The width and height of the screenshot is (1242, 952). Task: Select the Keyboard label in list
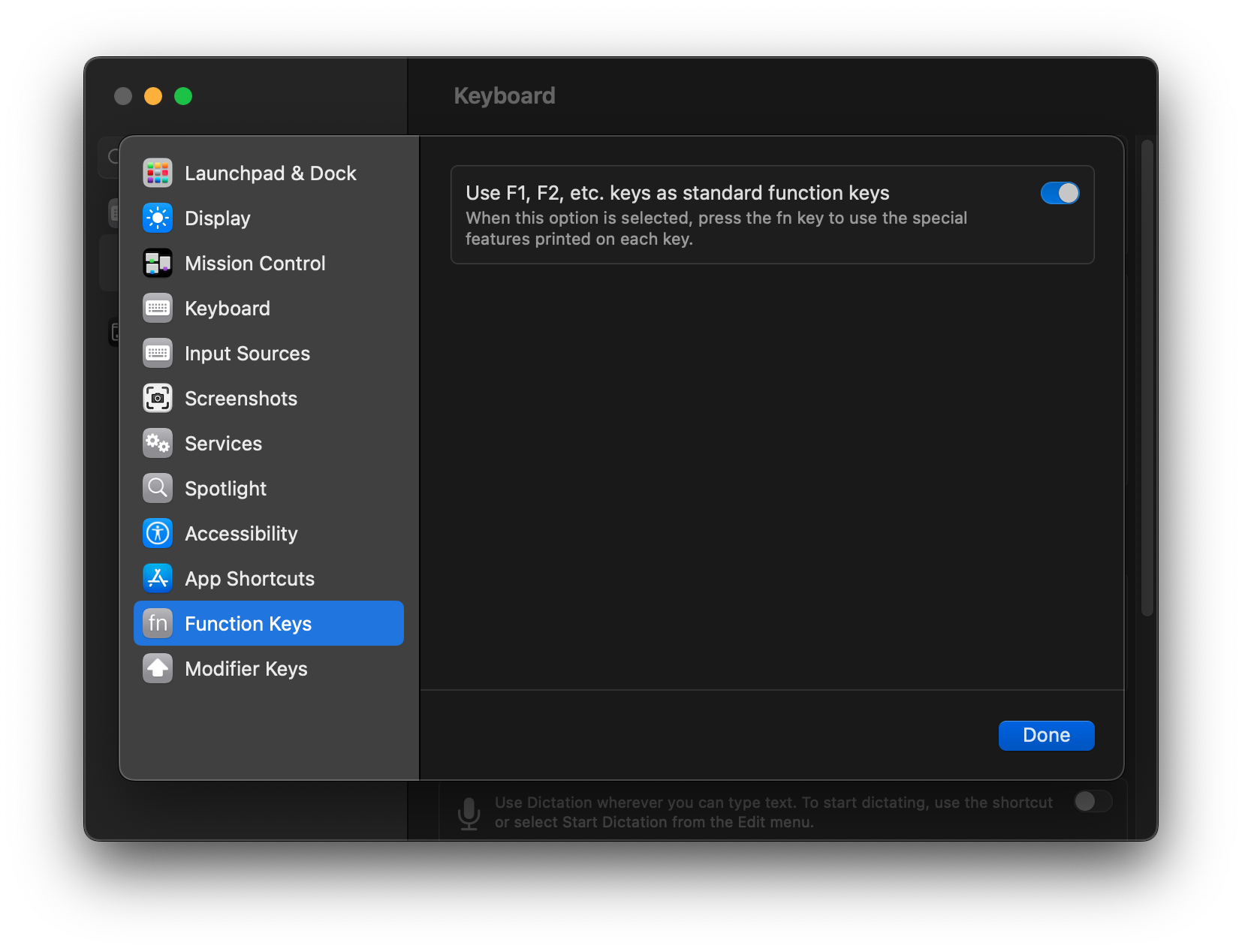[x=228, y=309]
